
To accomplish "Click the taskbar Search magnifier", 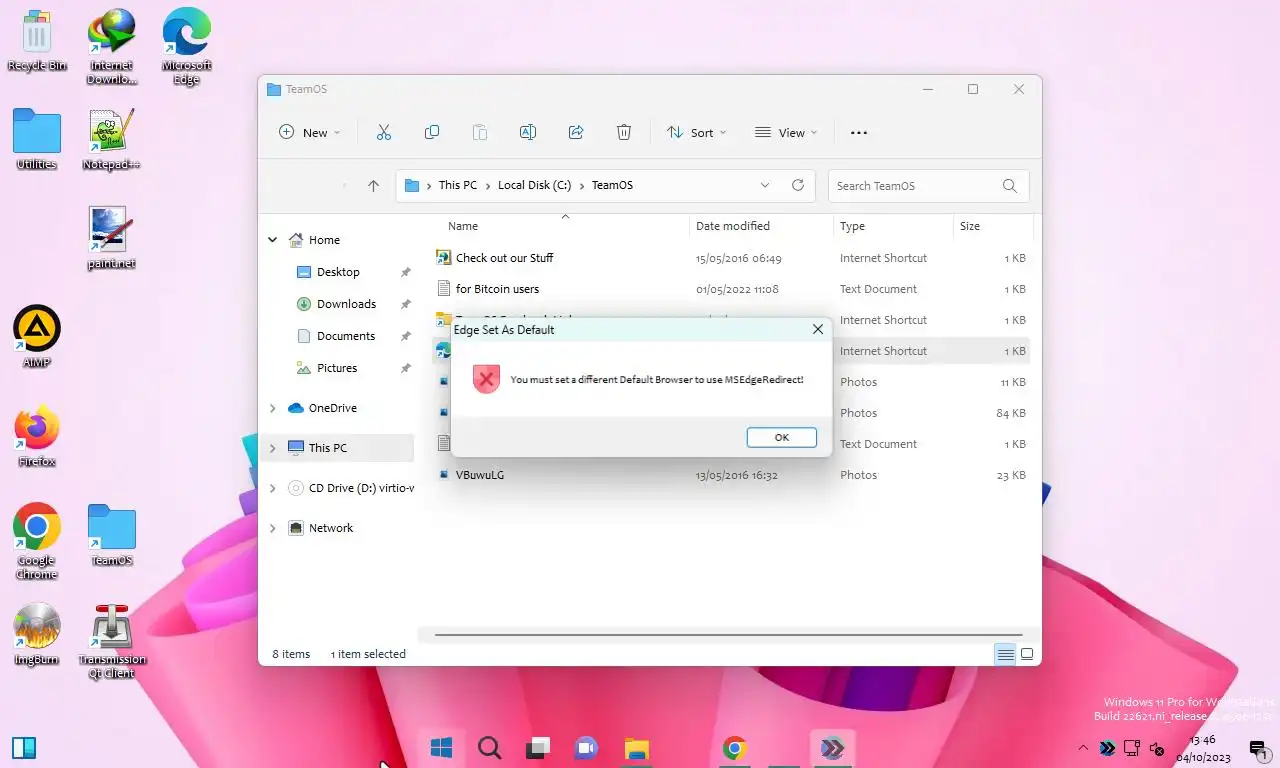I will coord(489,748).
